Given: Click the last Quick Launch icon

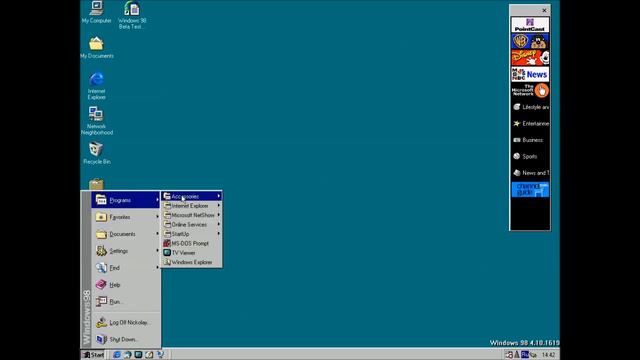Looking at the screenshot, I should pyautogui.click(x=160, y=354).
